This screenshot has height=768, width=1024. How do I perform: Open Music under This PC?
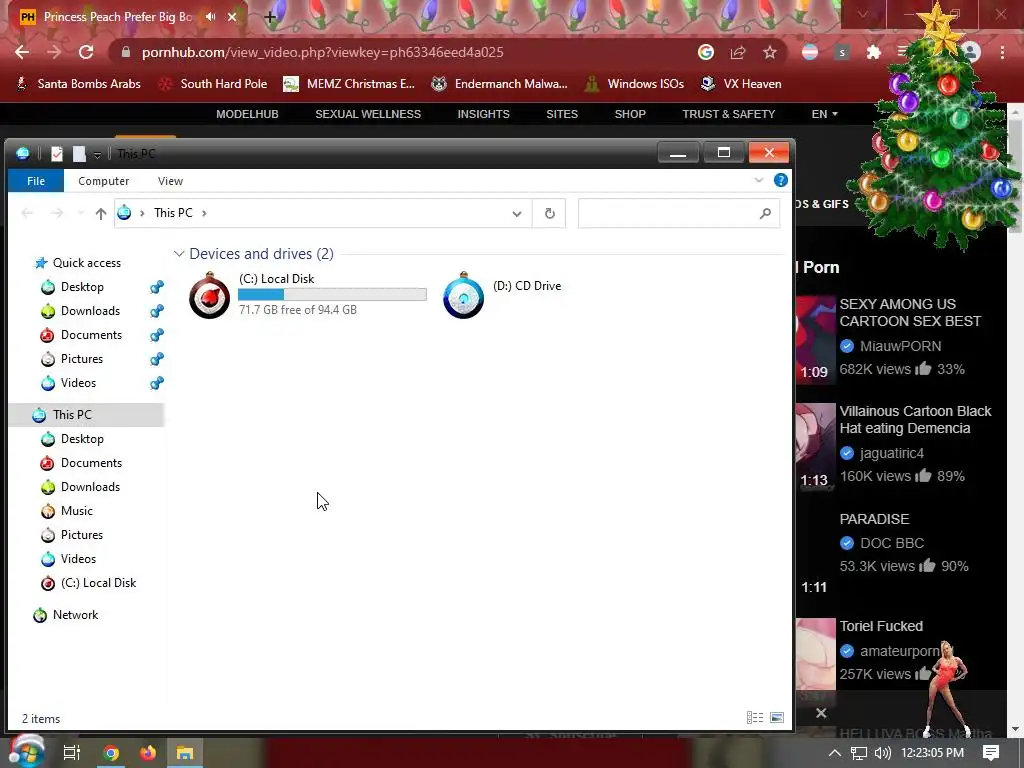pyautogui.click(x=76, y=511)
